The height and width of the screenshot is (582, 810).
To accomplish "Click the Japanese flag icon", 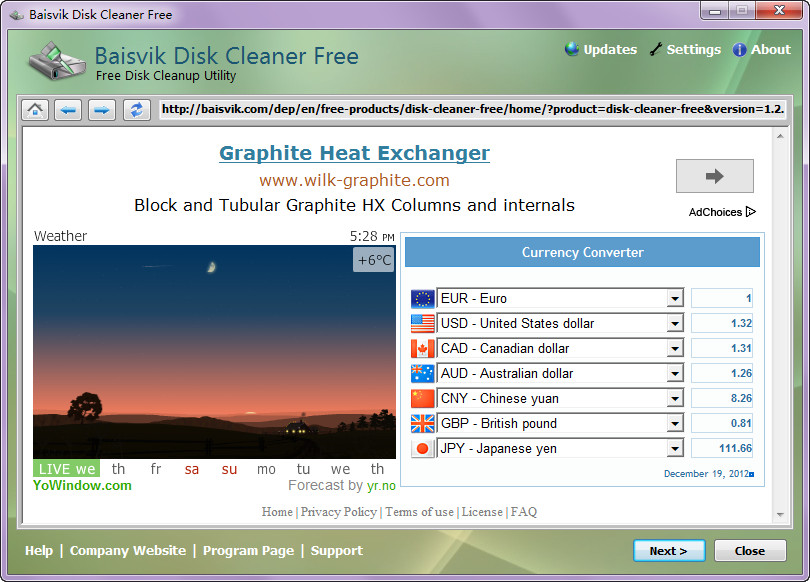I will pyautogui.click(x=423, y=448).
